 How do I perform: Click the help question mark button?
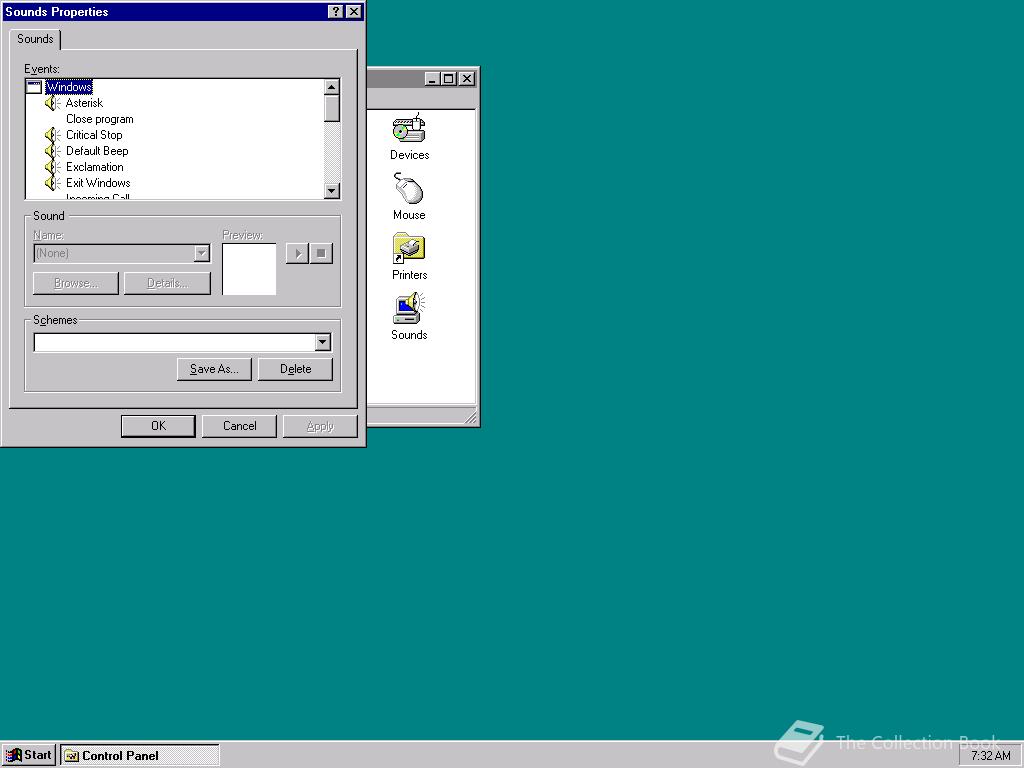335,12
